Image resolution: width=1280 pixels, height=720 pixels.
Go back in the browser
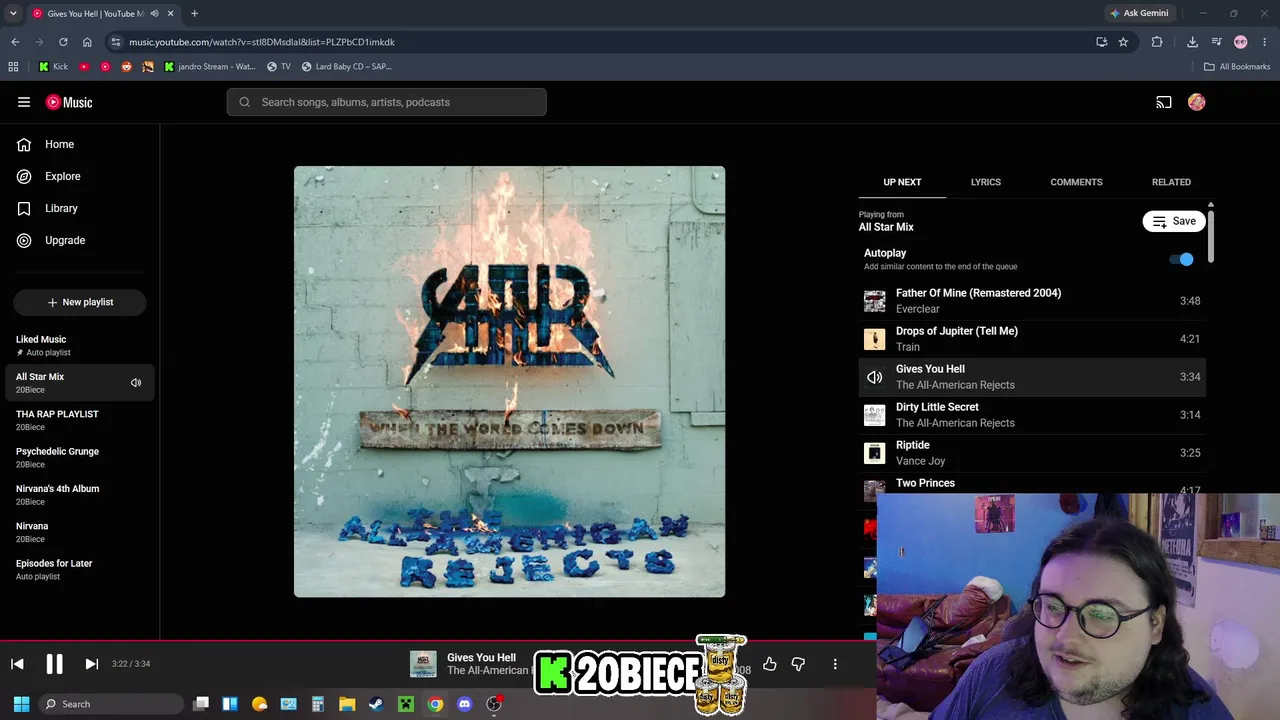point(15,42)
